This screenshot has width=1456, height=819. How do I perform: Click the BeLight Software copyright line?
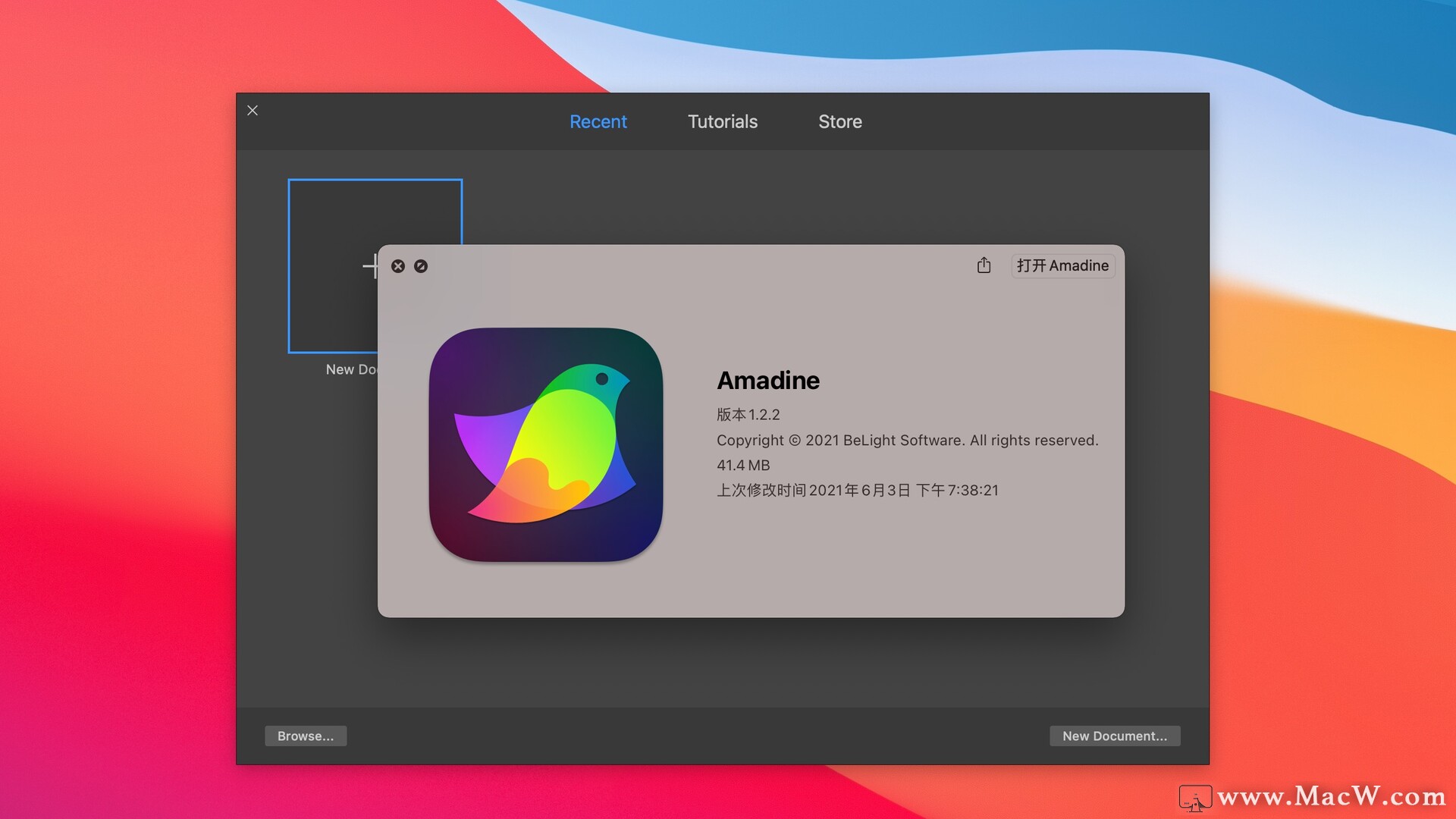(x=908, y=441)
